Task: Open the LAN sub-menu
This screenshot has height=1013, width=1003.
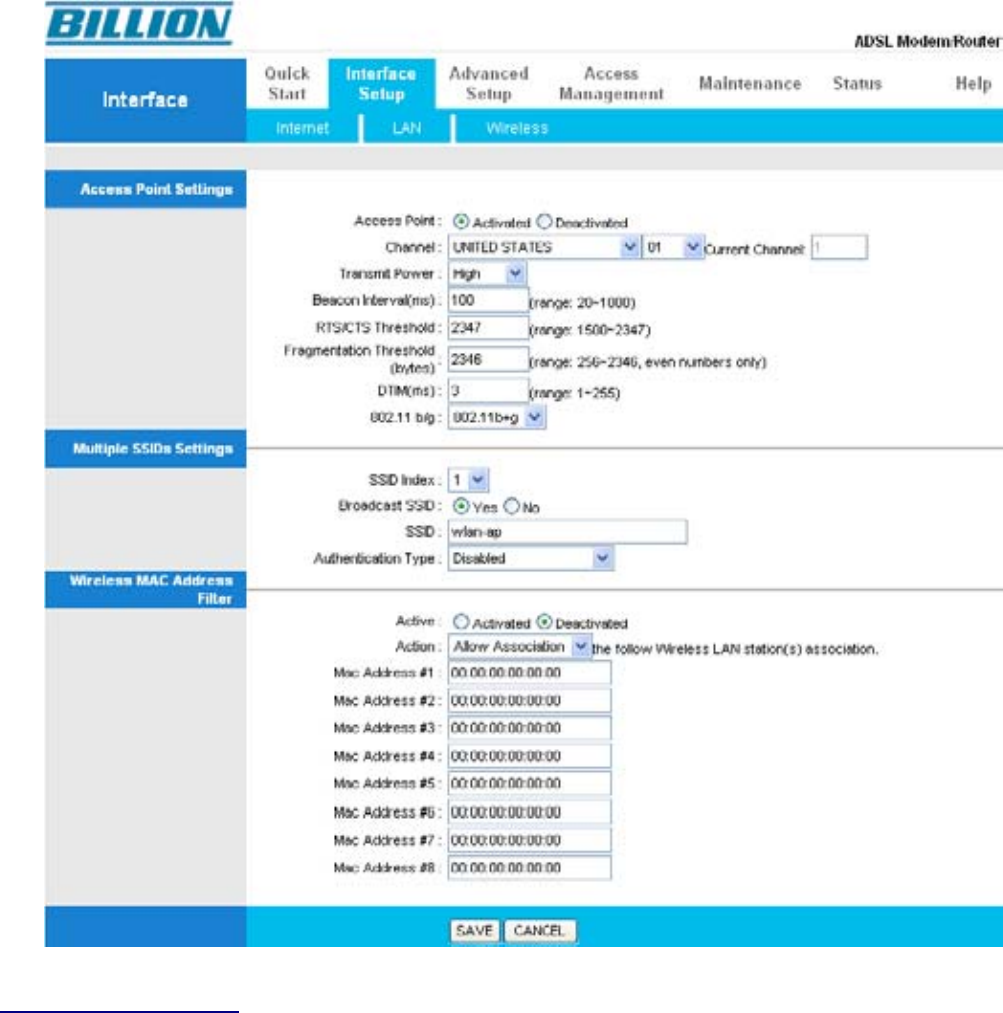Action: (407, 128)
